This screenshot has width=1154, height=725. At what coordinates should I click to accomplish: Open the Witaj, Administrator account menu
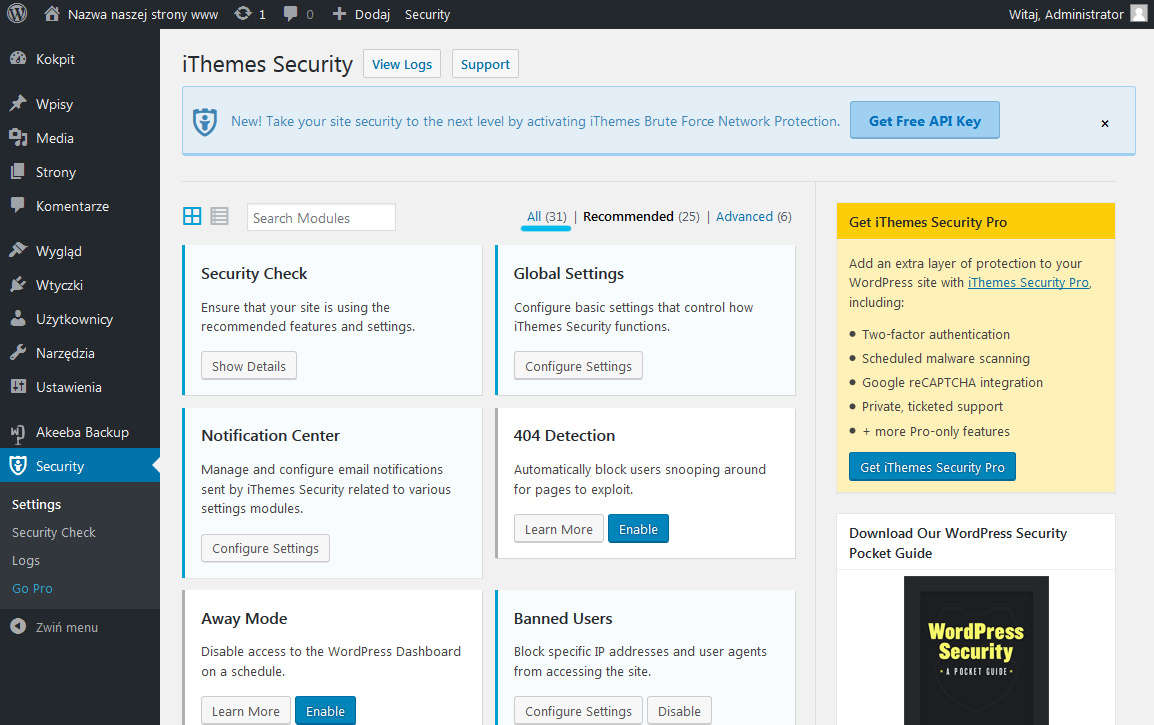[1066, 14]
